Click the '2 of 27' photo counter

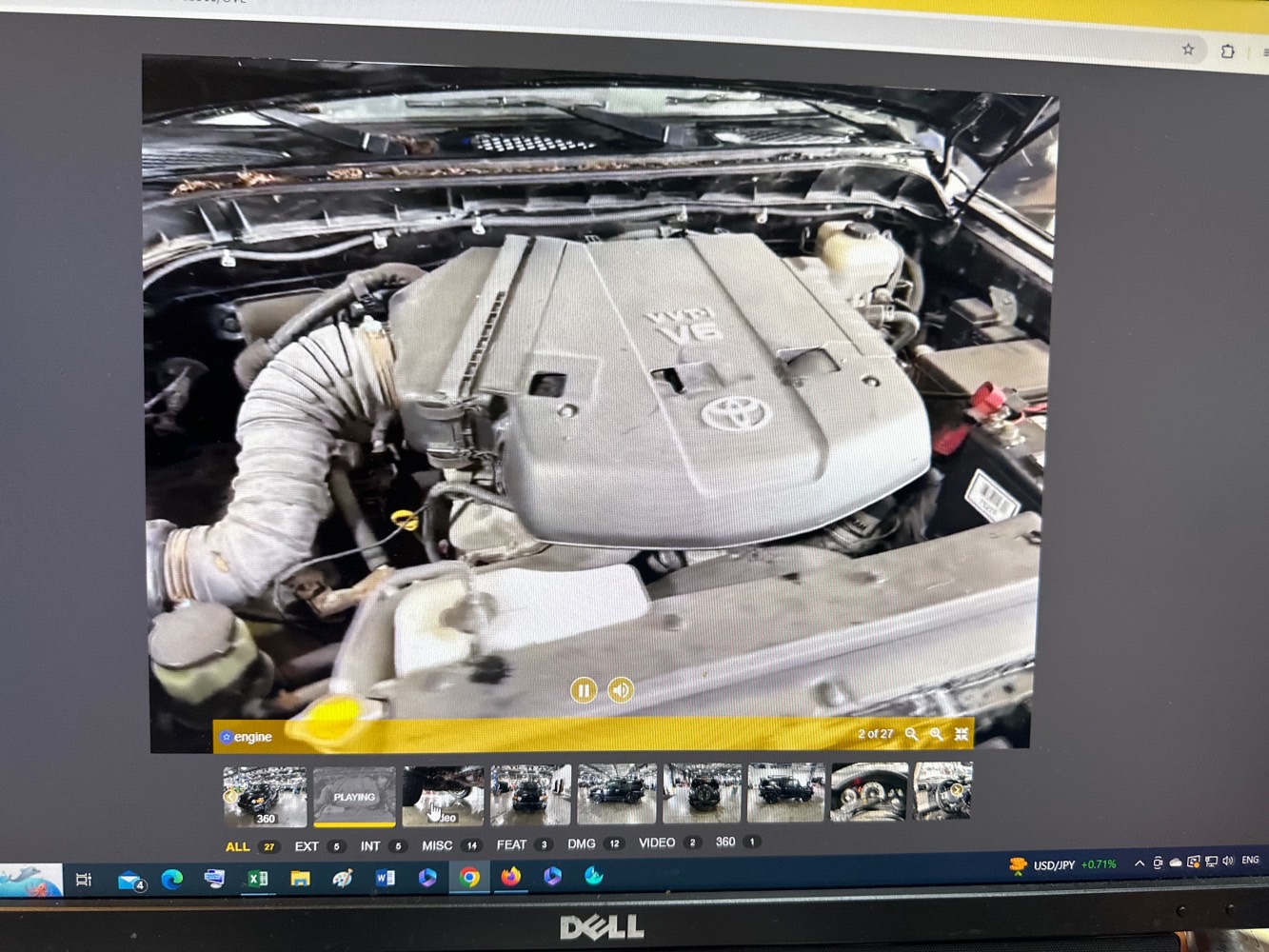coord(876,734)
